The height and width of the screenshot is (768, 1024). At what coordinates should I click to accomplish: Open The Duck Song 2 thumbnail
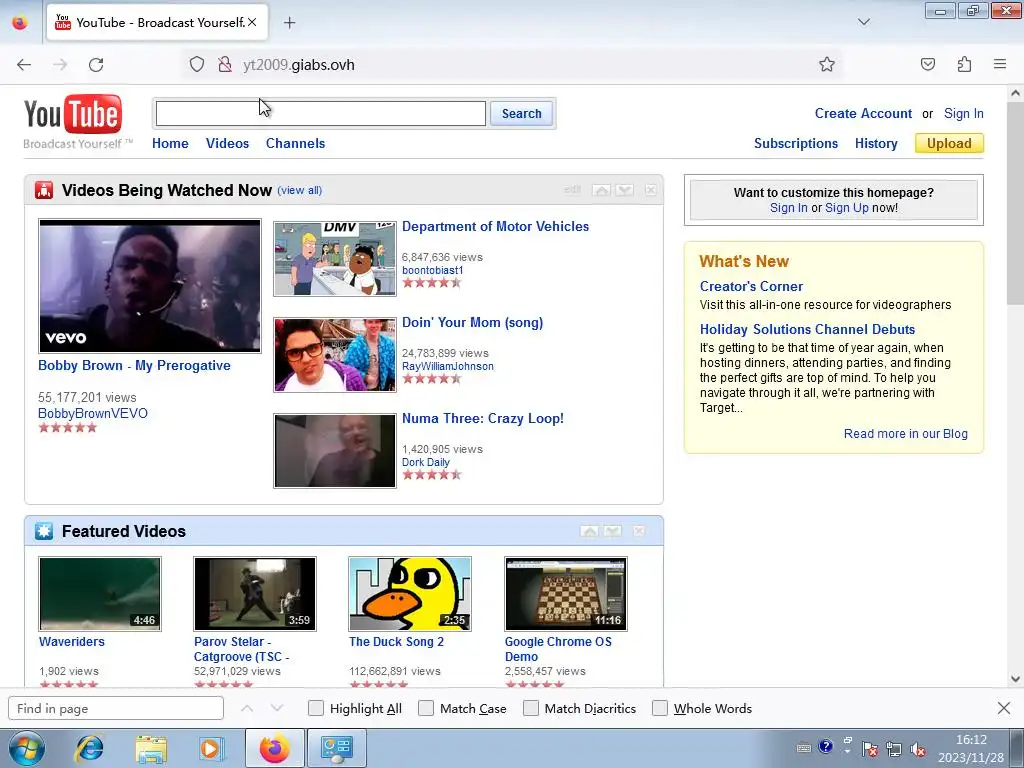pos(409,594)
